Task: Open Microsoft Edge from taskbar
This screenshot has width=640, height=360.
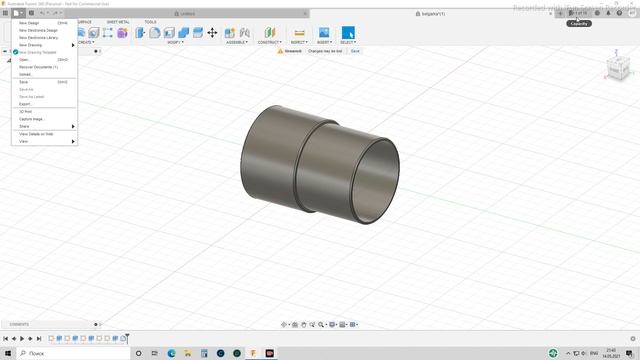Action: [171, 353]
